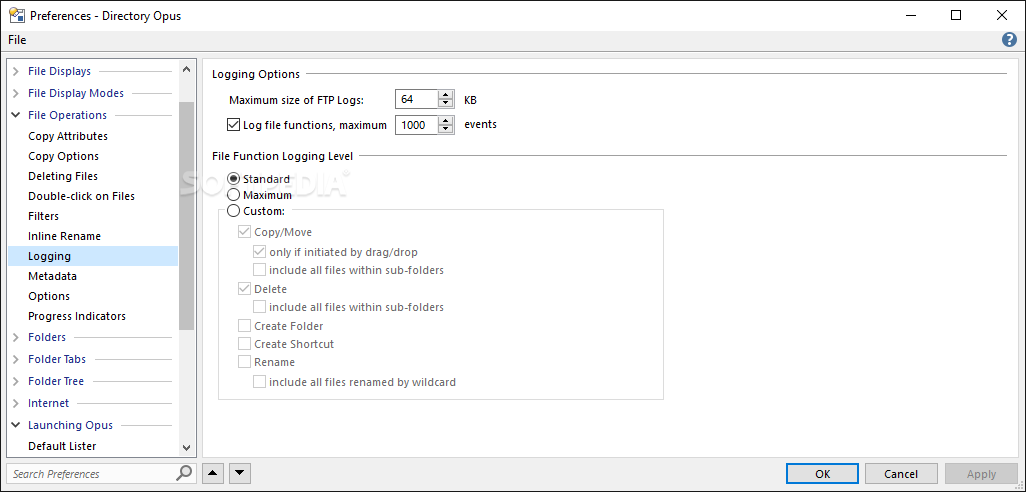
Task: Click the OK button
Action: pos(823,474)
